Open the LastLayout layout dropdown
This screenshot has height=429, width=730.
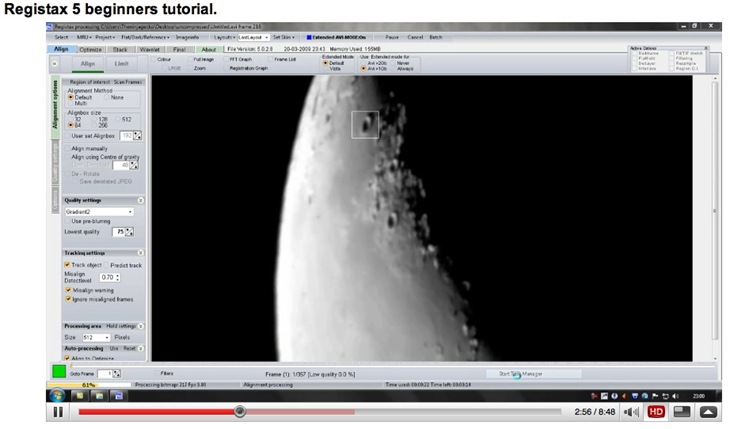(x=253, y=37)
